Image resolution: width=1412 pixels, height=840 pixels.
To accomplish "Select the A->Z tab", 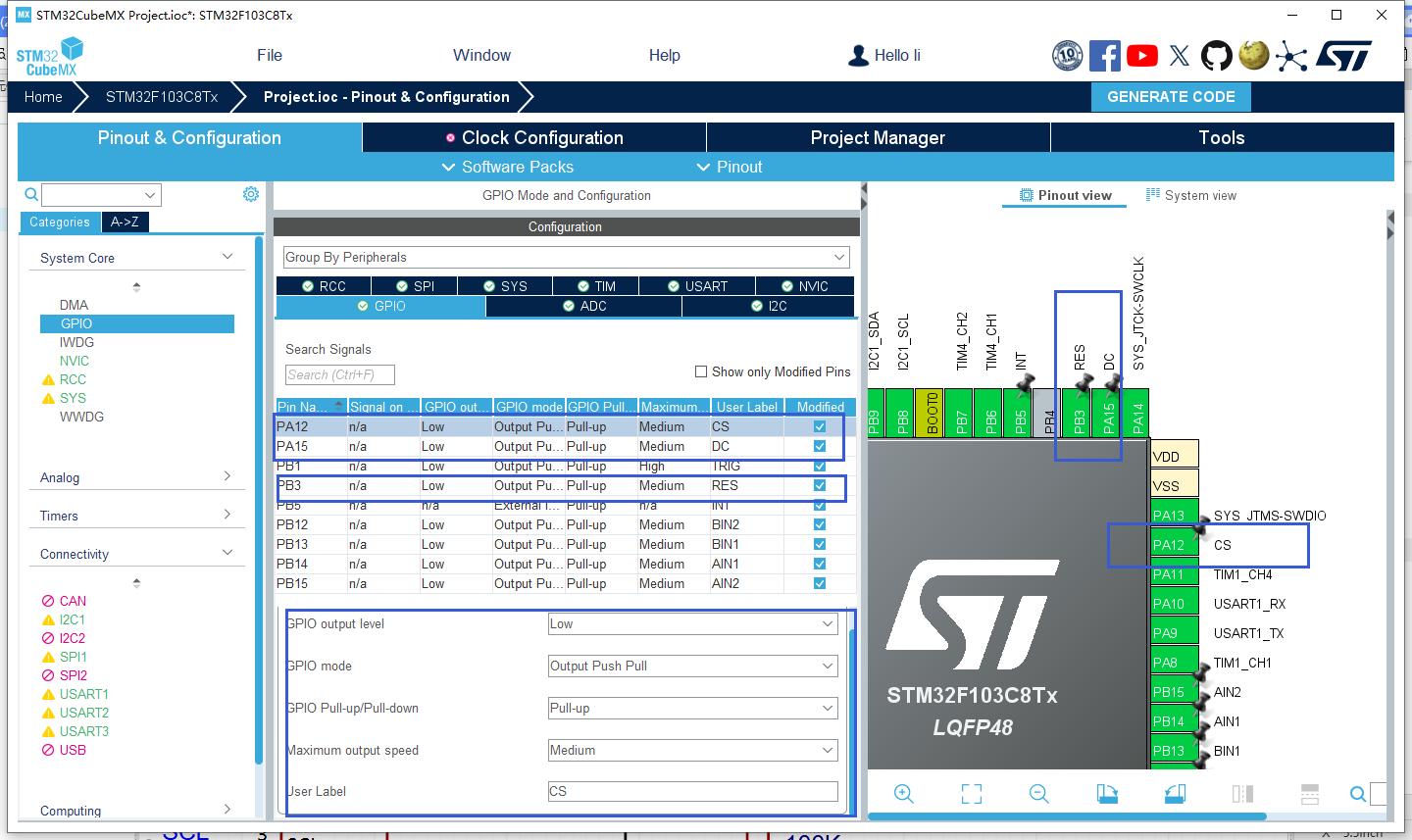I will point(125,222).
